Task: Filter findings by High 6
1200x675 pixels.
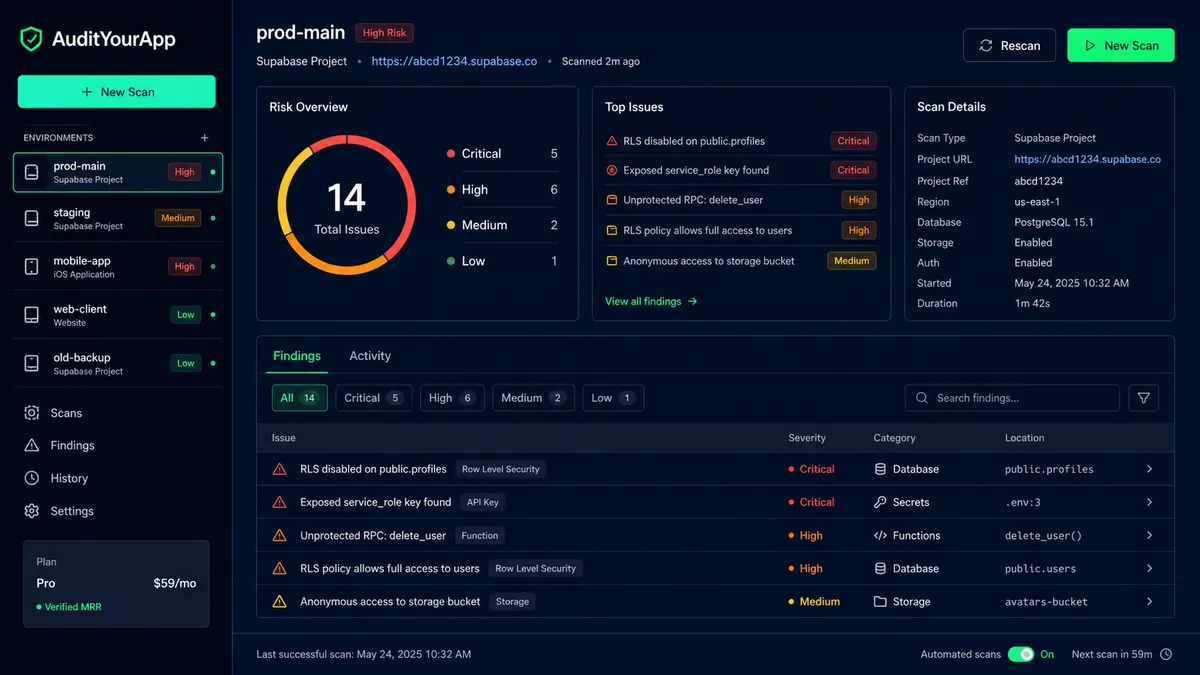Action: 452,398
